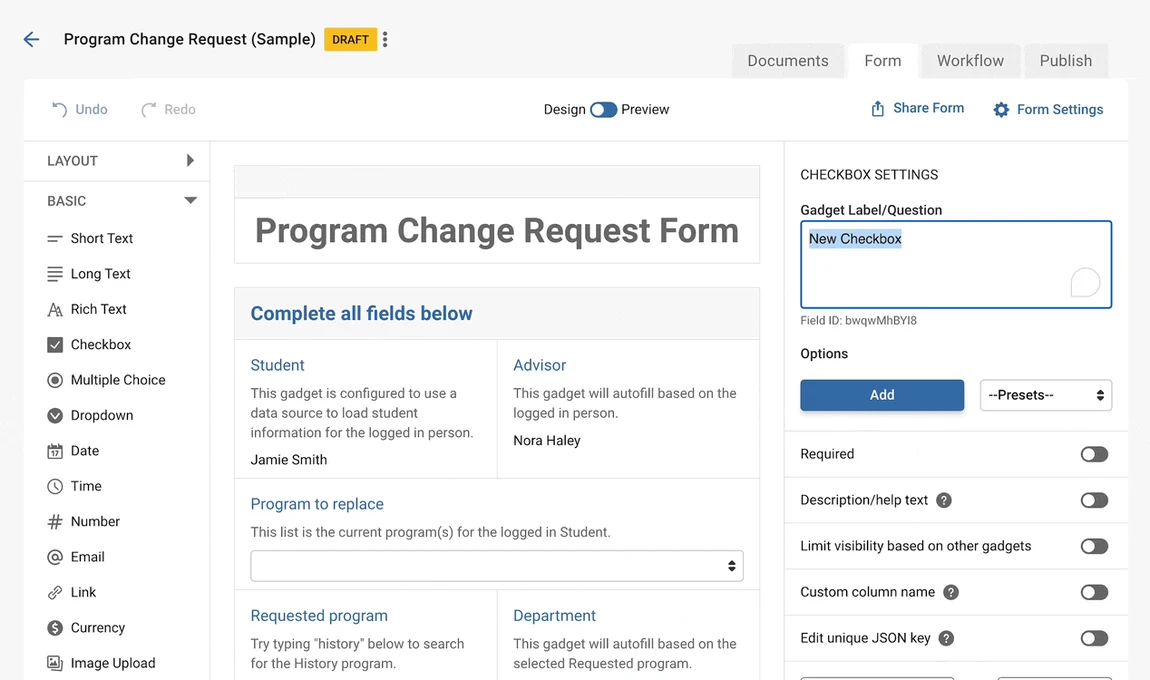Screen dimensions: 1150x680
Task: Click the Program Change Request Form title
Action: pyautogui.click(x=497, y=230)
